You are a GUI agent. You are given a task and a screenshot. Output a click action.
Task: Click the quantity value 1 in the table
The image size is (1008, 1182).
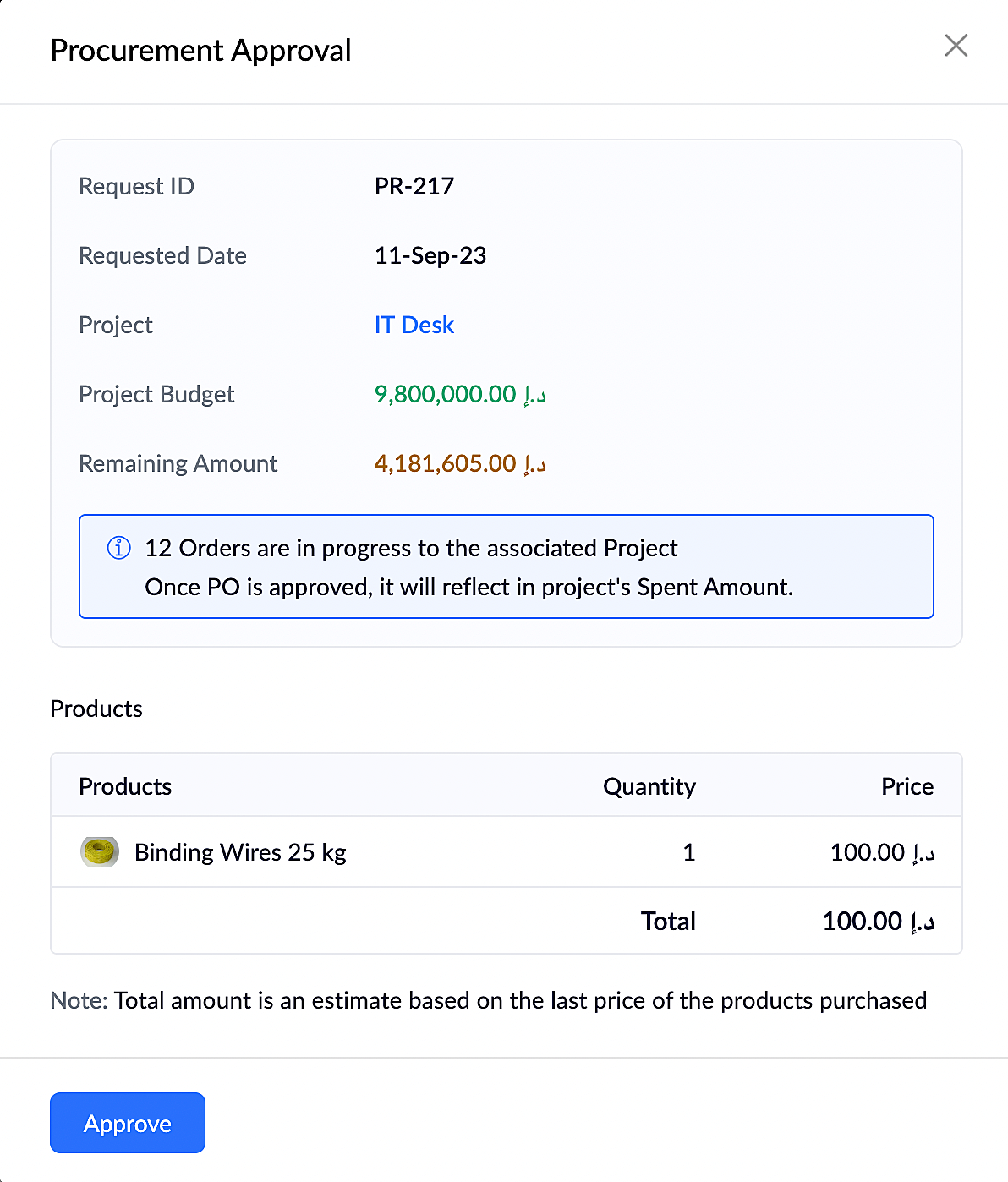pyautogui.click(x=688, y=852)
